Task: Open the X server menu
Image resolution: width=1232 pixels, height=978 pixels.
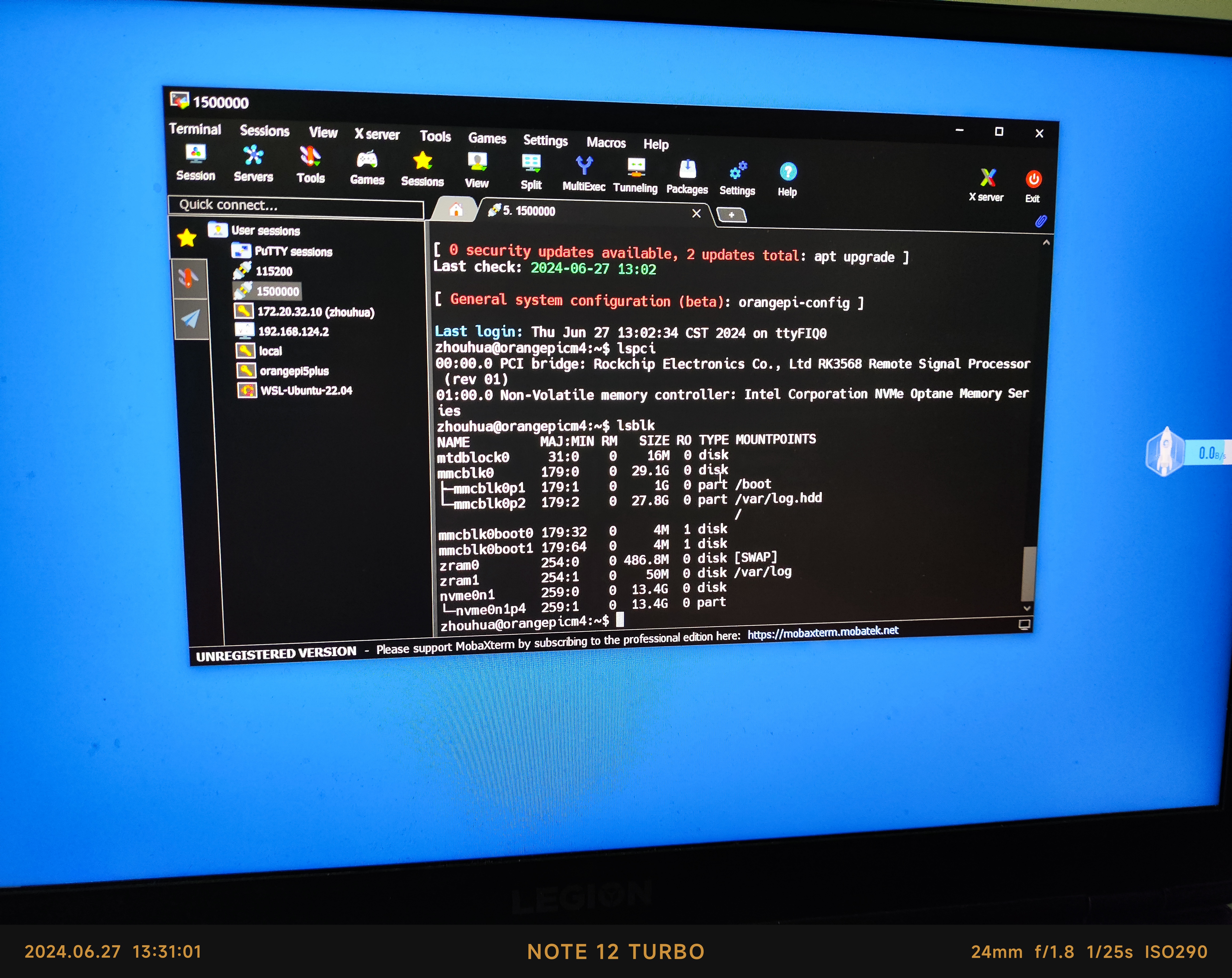Action: click(x=377, y=134)
